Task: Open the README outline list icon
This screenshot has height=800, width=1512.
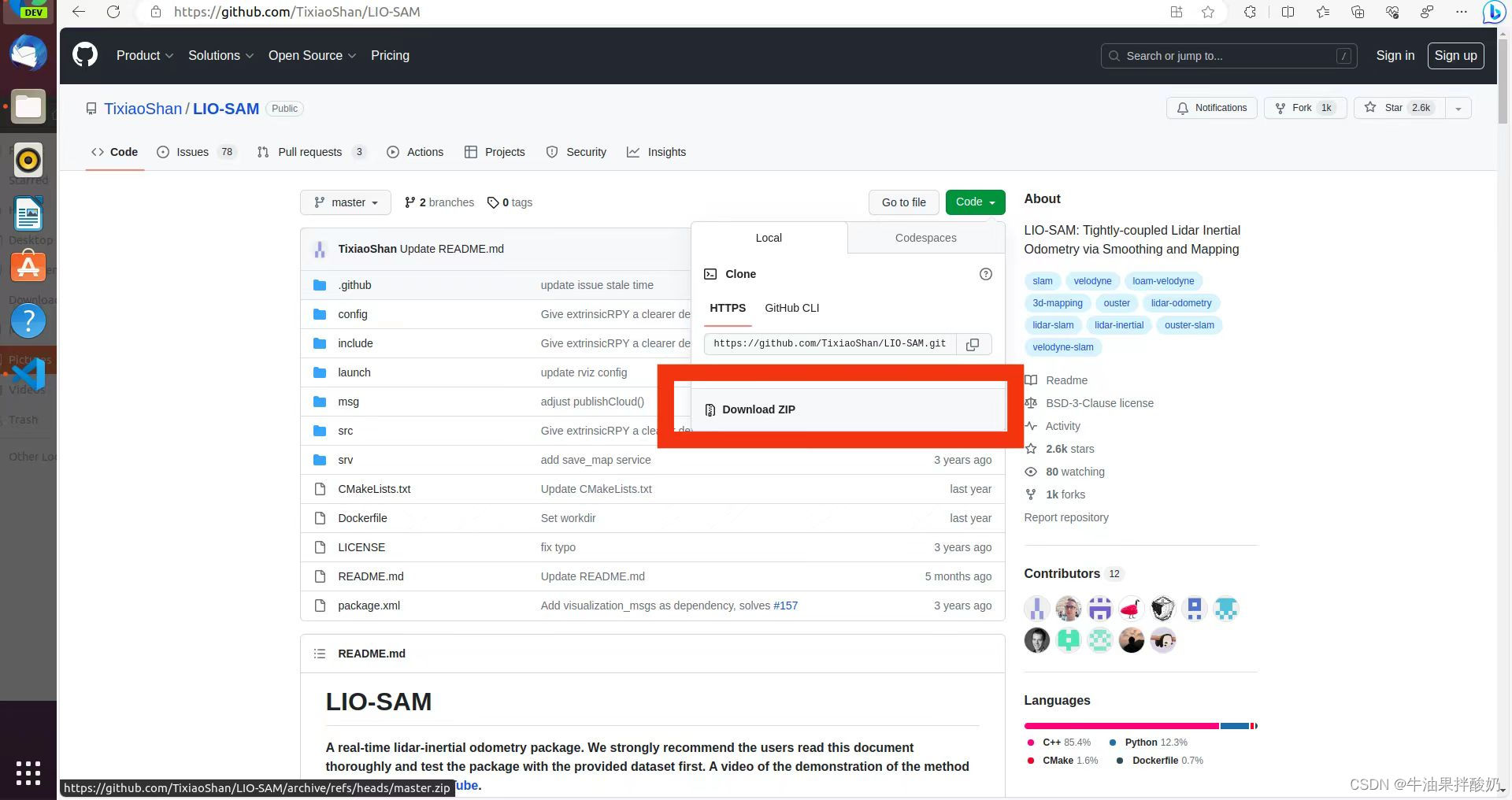Action: [x=319, y=654]
